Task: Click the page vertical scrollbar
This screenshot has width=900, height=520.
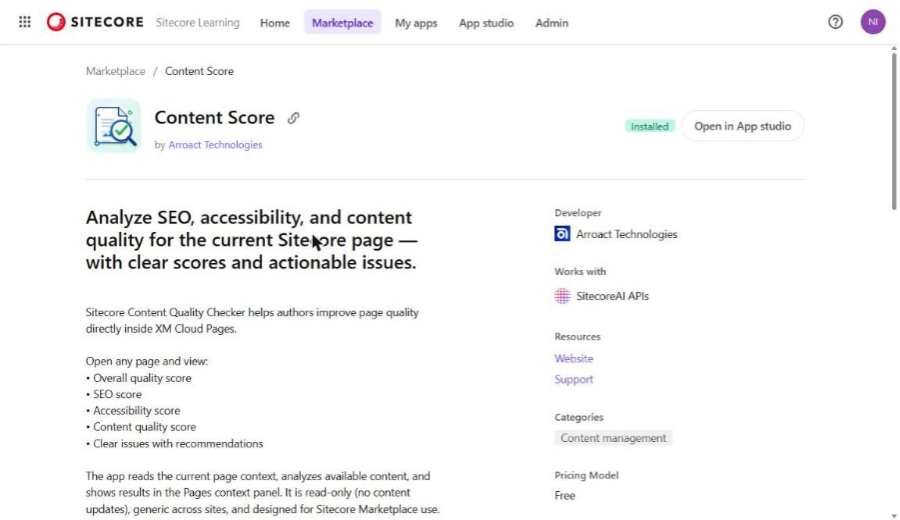Action: pos(894,131)
